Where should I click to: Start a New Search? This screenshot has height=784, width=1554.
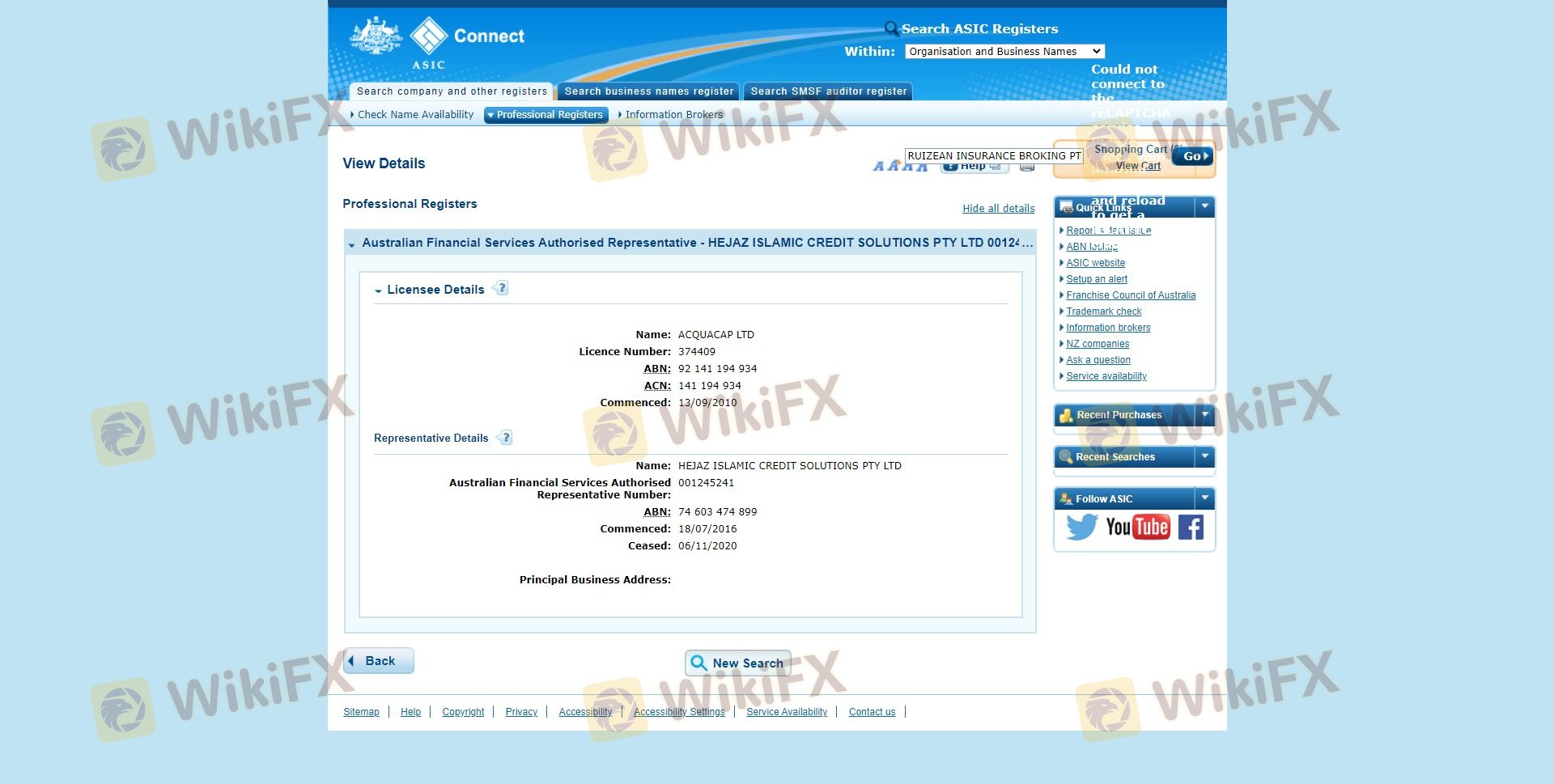737,663
